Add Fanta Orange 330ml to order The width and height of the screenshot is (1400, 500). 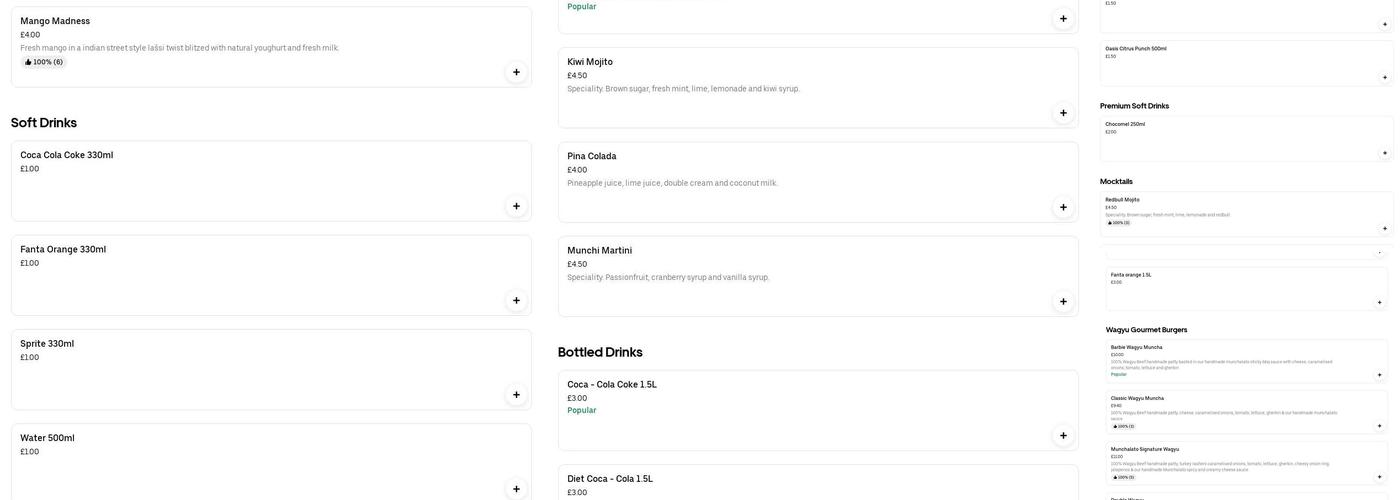pyautogui.click(x=516, y=300)
